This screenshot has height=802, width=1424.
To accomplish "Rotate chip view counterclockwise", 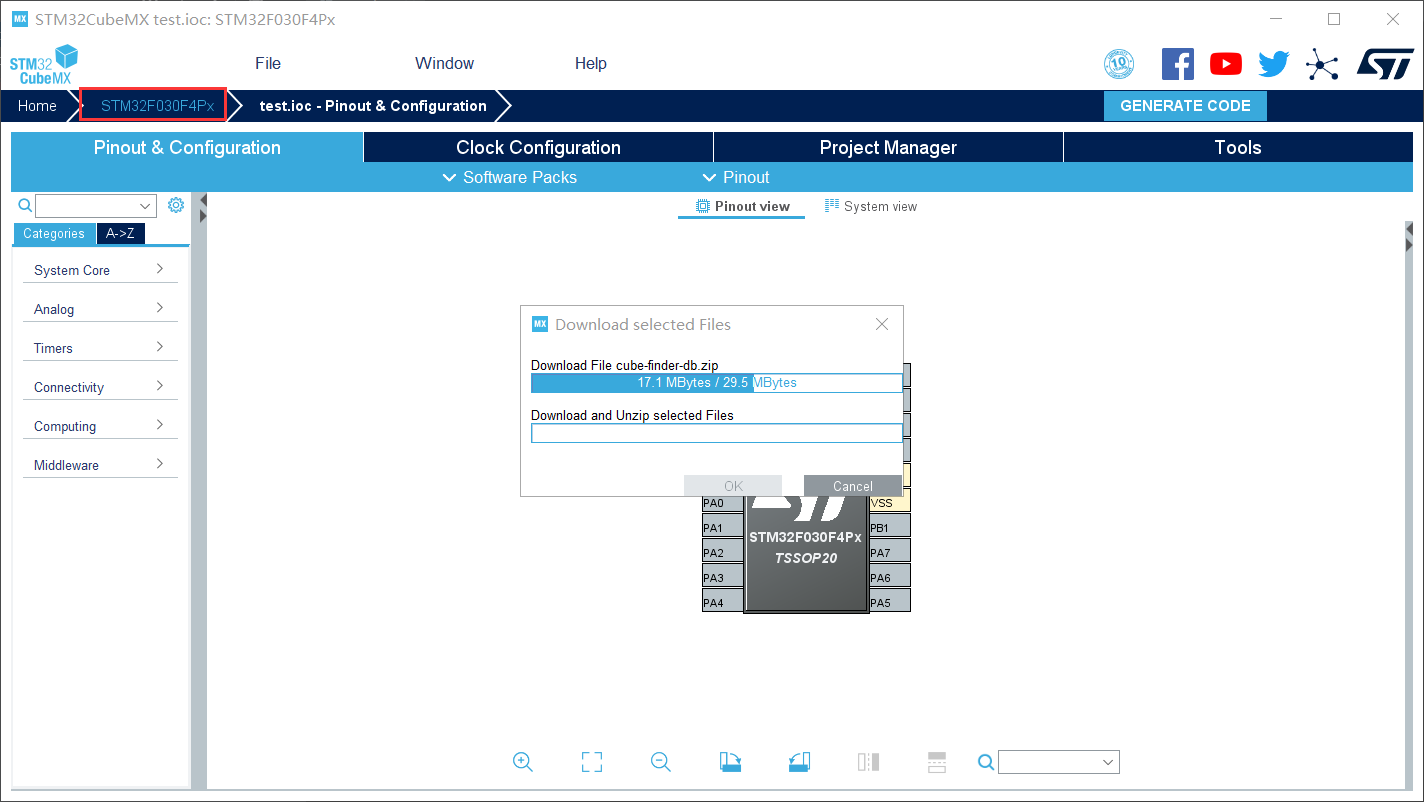I will pos(798,762).
